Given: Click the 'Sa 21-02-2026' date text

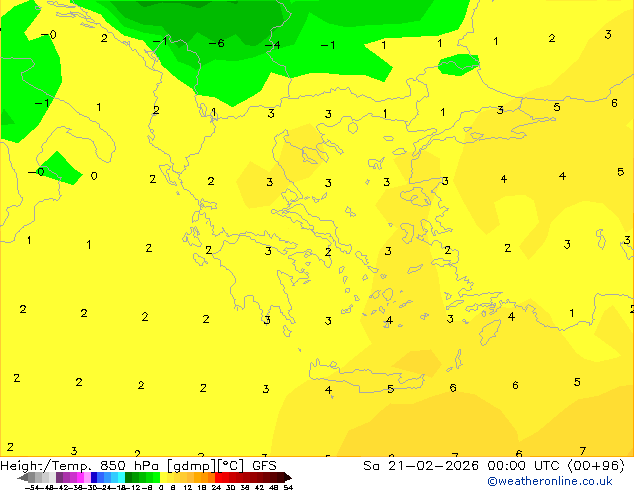Looking at the screenshot, I should click(x=421, y=466).
